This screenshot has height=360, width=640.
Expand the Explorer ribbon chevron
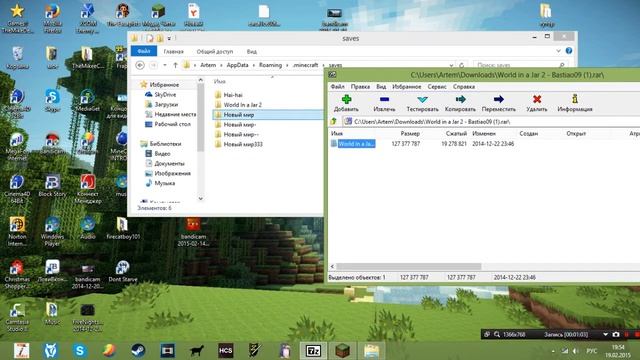tap(558, 51)
